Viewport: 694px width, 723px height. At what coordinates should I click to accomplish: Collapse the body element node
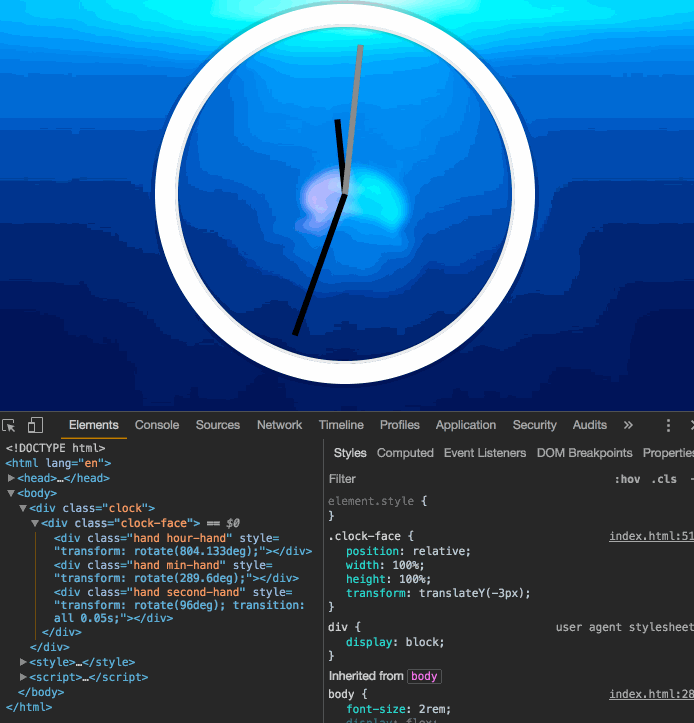pyautogui.click(x=11, y=493)
